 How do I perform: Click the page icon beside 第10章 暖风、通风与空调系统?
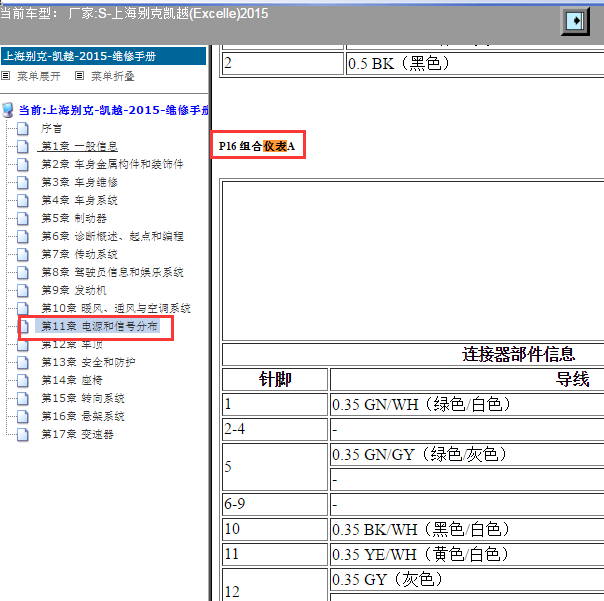(x=23, y=308)
